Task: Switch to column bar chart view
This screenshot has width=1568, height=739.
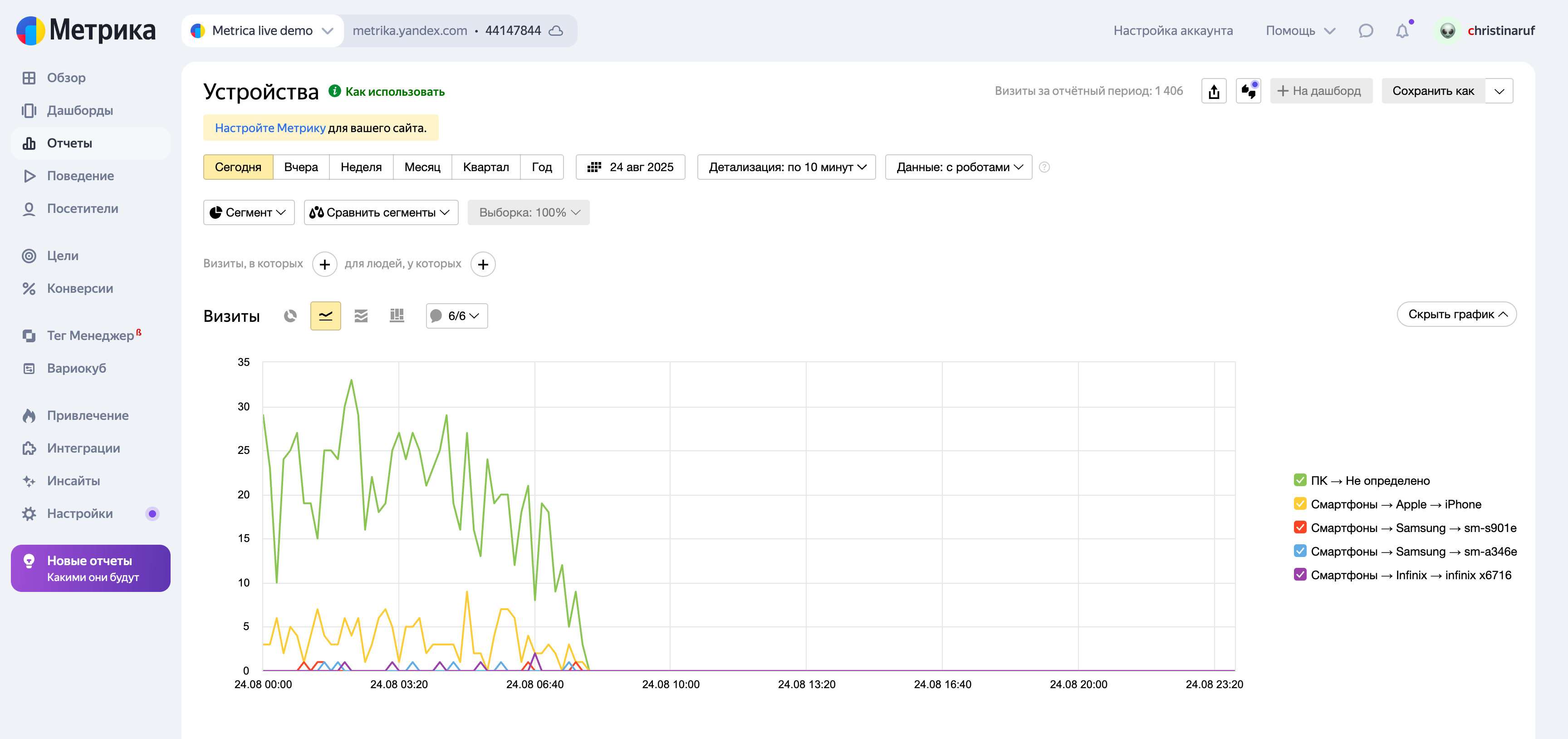Action: coord(397,315)
